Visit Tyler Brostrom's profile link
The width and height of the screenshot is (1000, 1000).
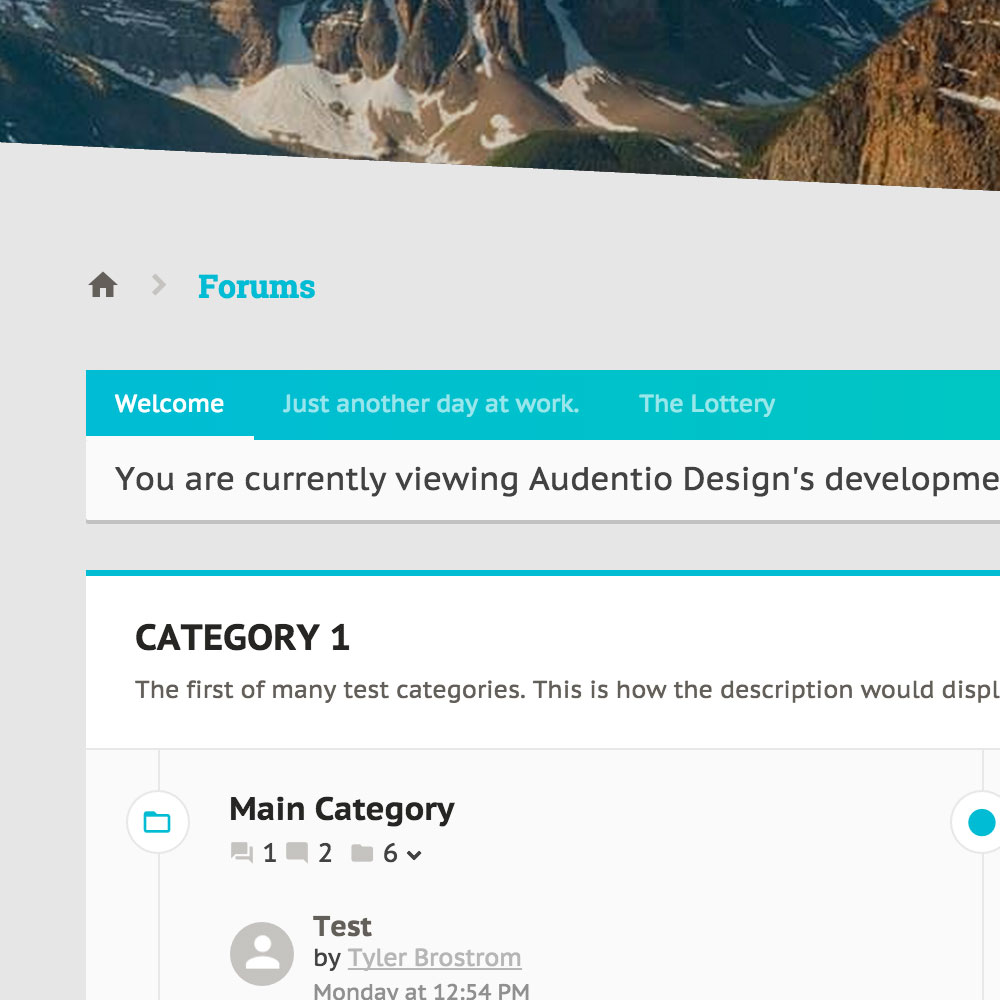pos(434,958)
